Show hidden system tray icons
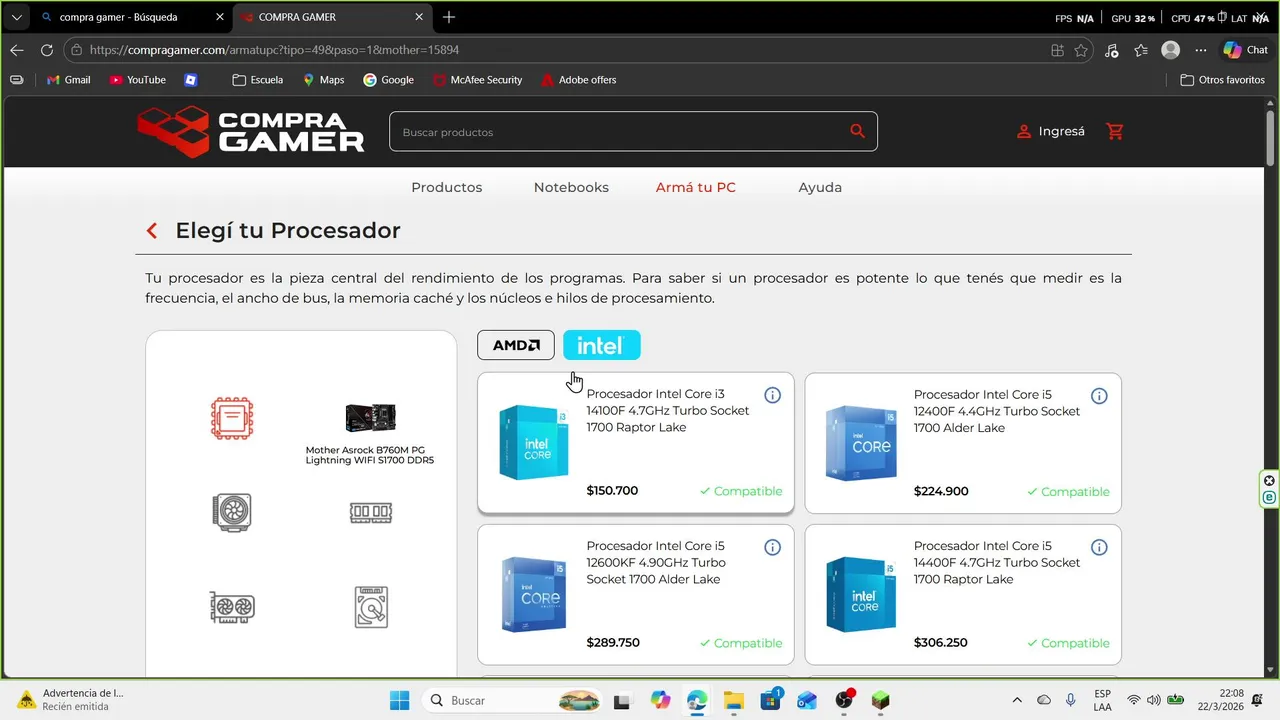Image resolution: width=1280 pixels, height=720 pixels. (1017, 700)
